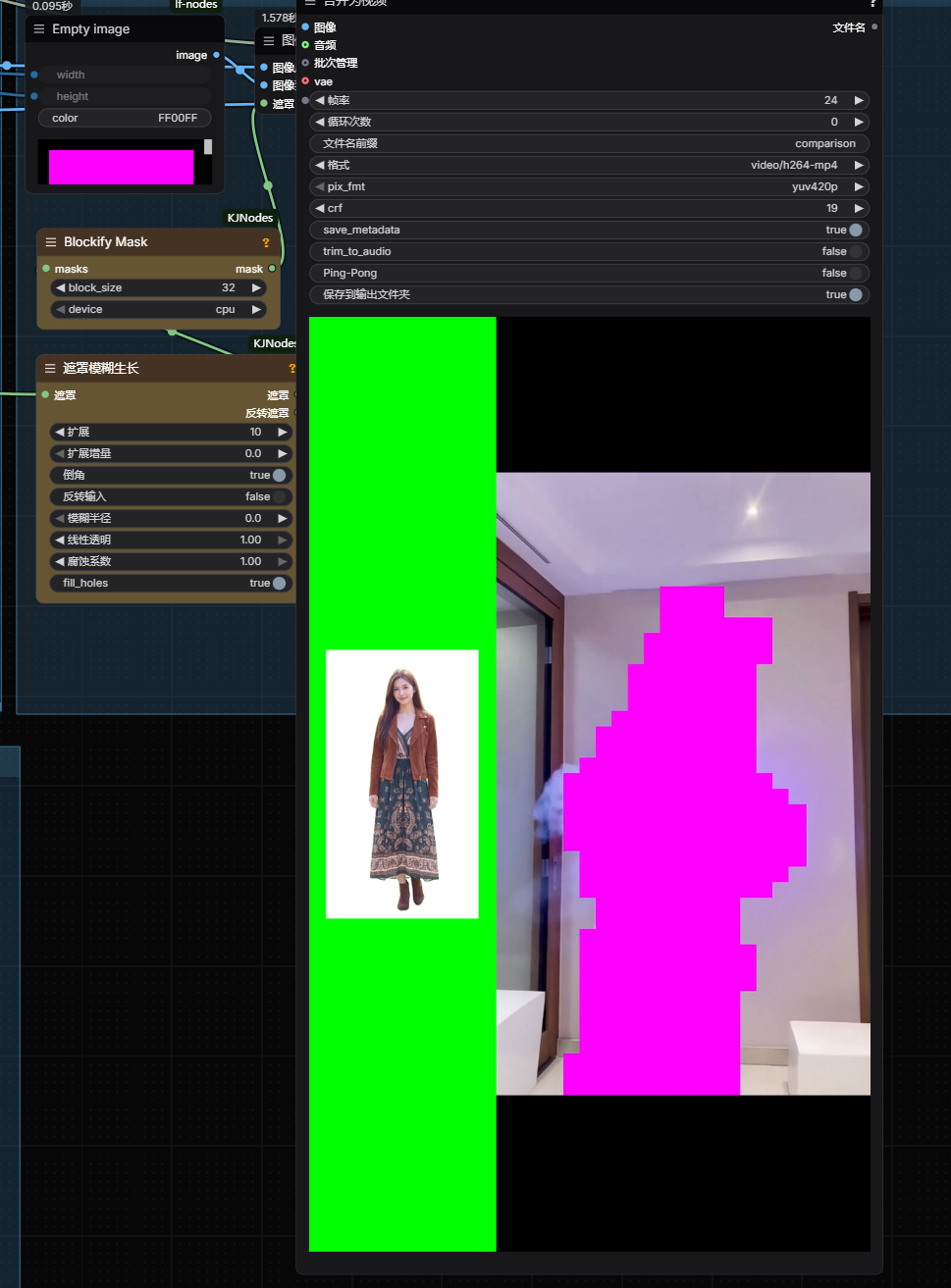Open the Empty image node menu icon
This screenshot has width=951, height=1288.
(x=39, y=29)
